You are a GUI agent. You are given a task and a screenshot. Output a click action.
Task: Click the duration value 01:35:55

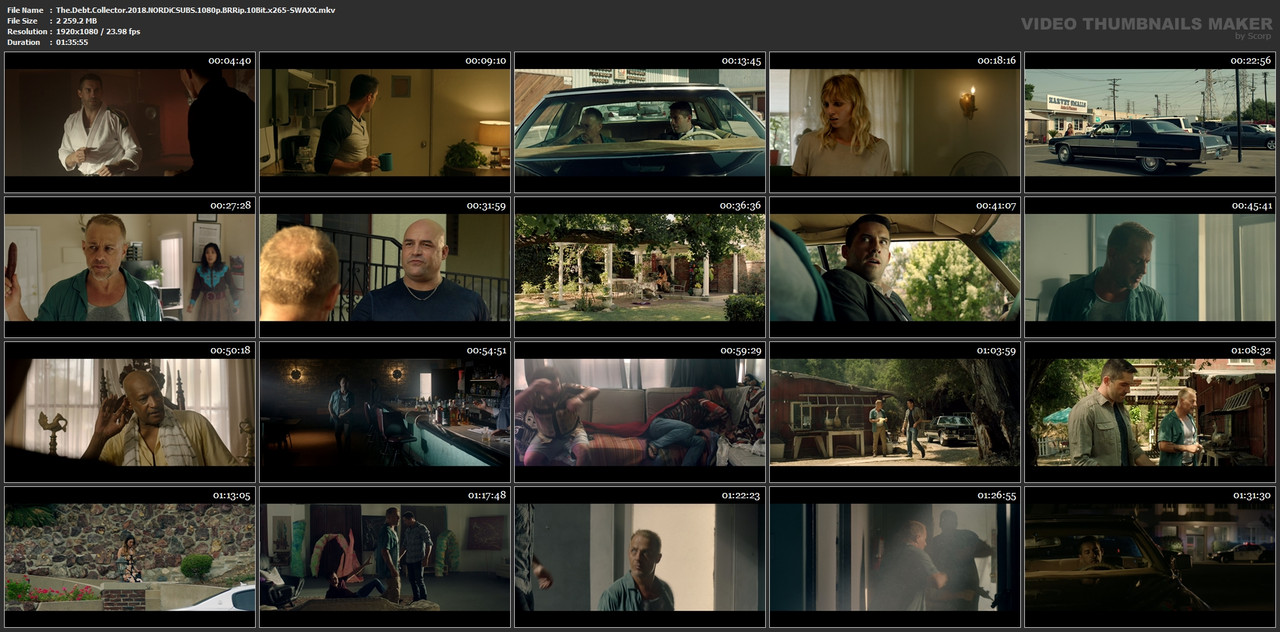coord(72,42)
